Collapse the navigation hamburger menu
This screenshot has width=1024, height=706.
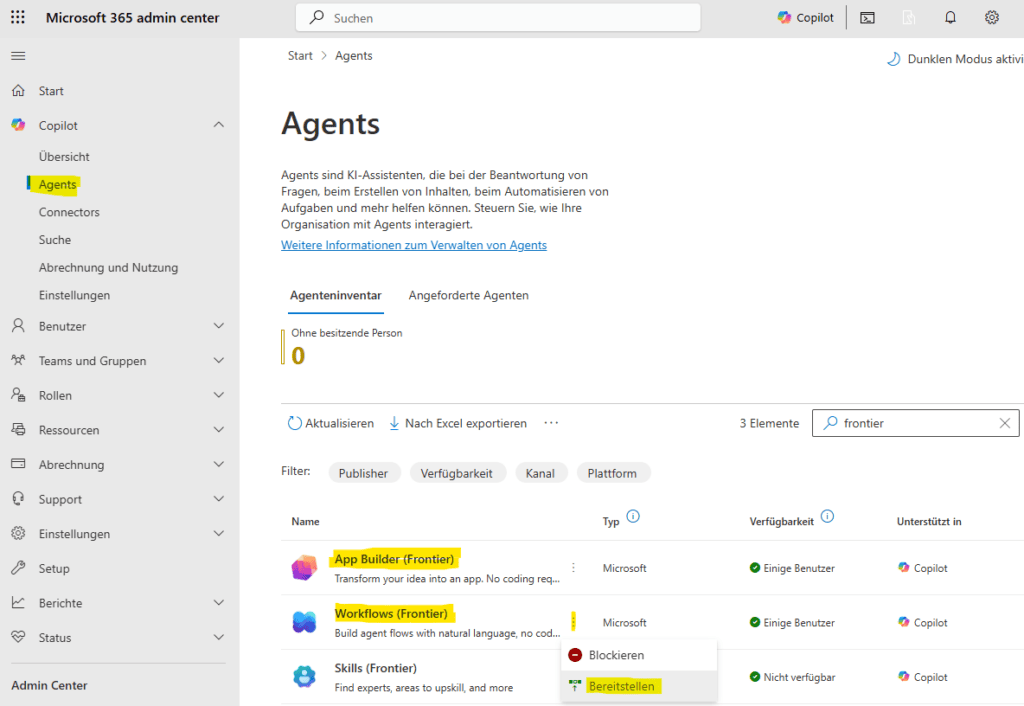point(18,56)
